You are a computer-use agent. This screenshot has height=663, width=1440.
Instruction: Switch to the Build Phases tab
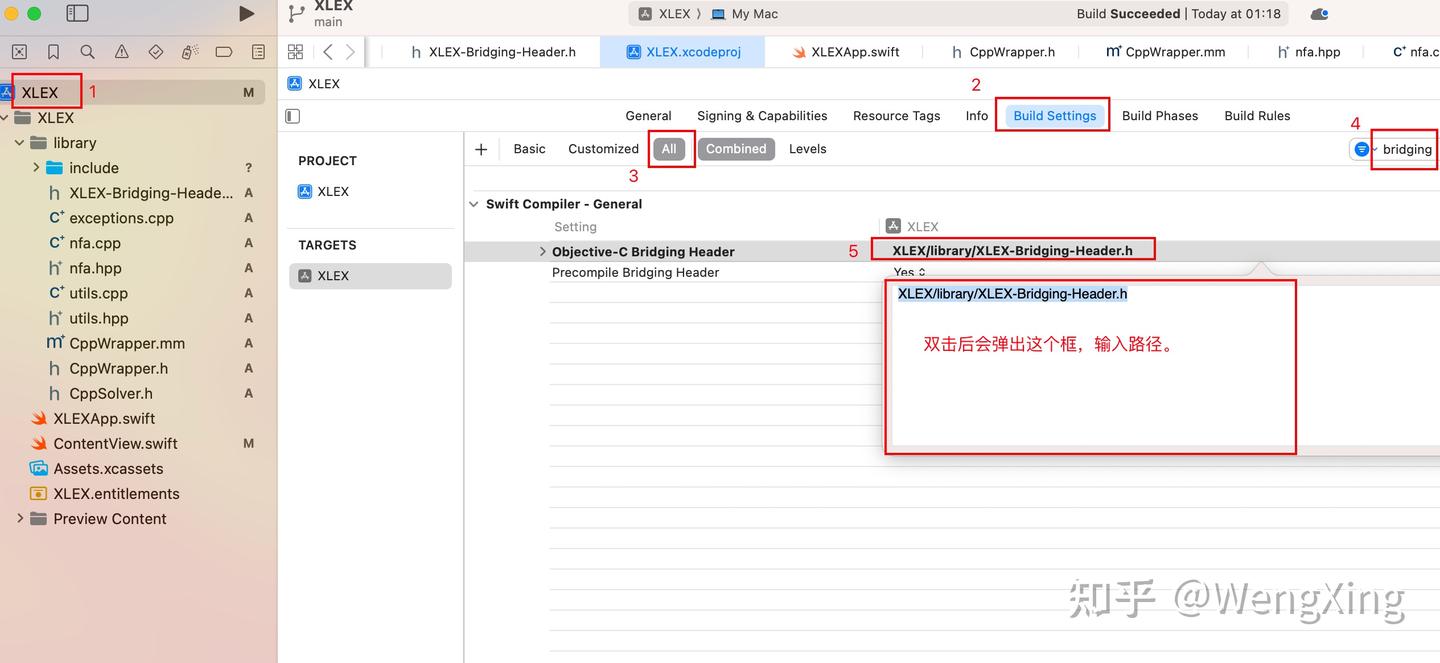click(1160, 116)
